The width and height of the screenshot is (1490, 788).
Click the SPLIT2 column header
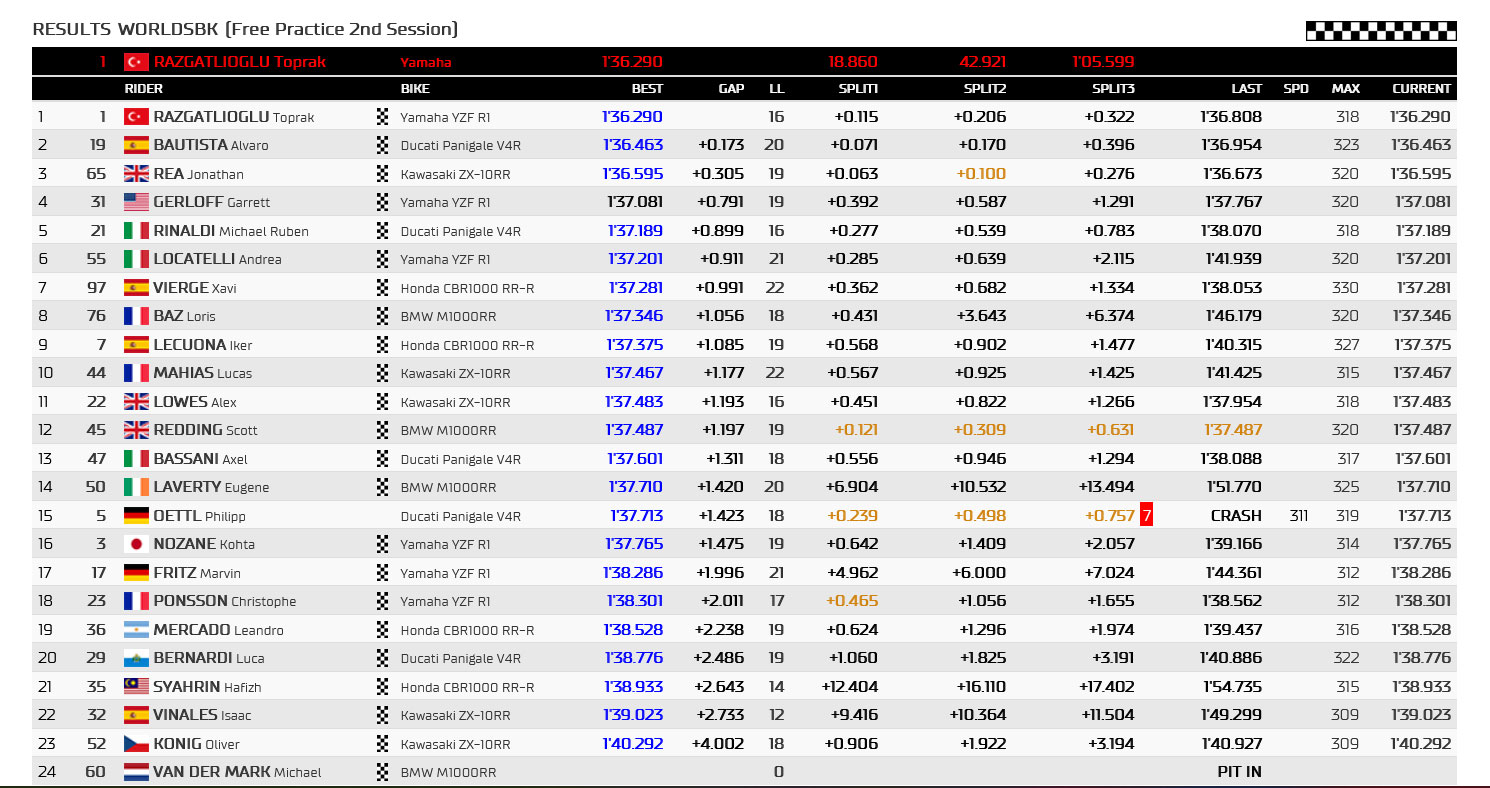click(985, 89)
